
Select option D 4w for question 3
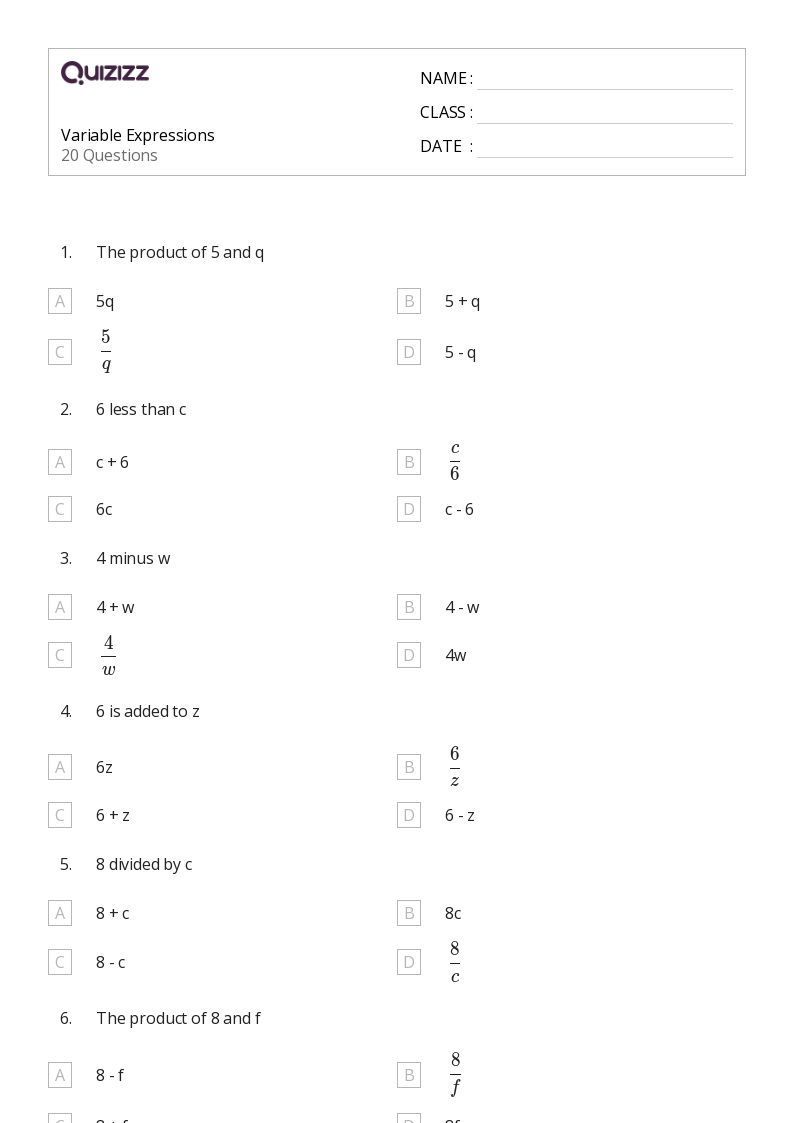(409, 655)
